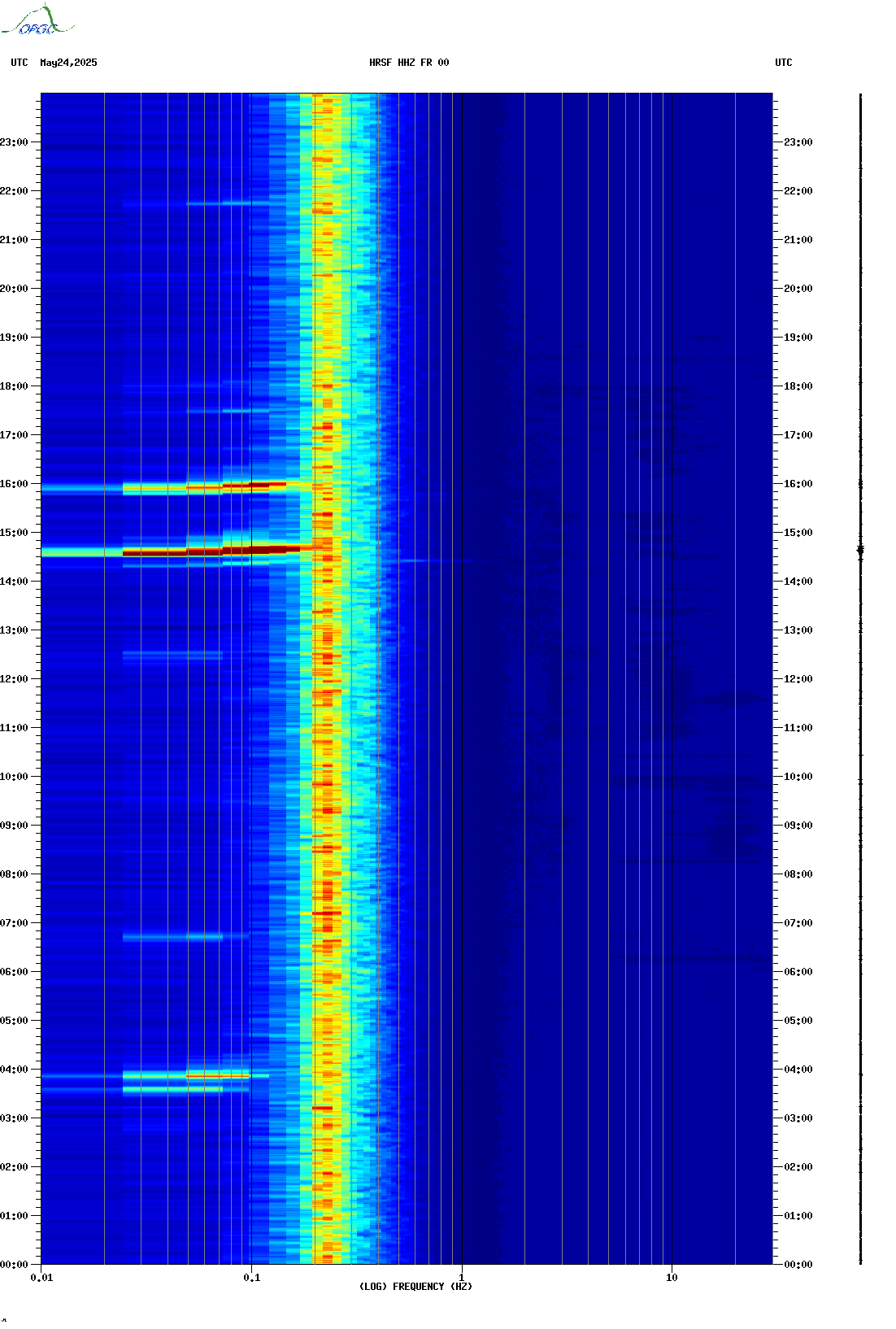Click the HRSF HHZ FR 00 station title
Viewport: 896px width, 1329px height.
click(409, 63)
